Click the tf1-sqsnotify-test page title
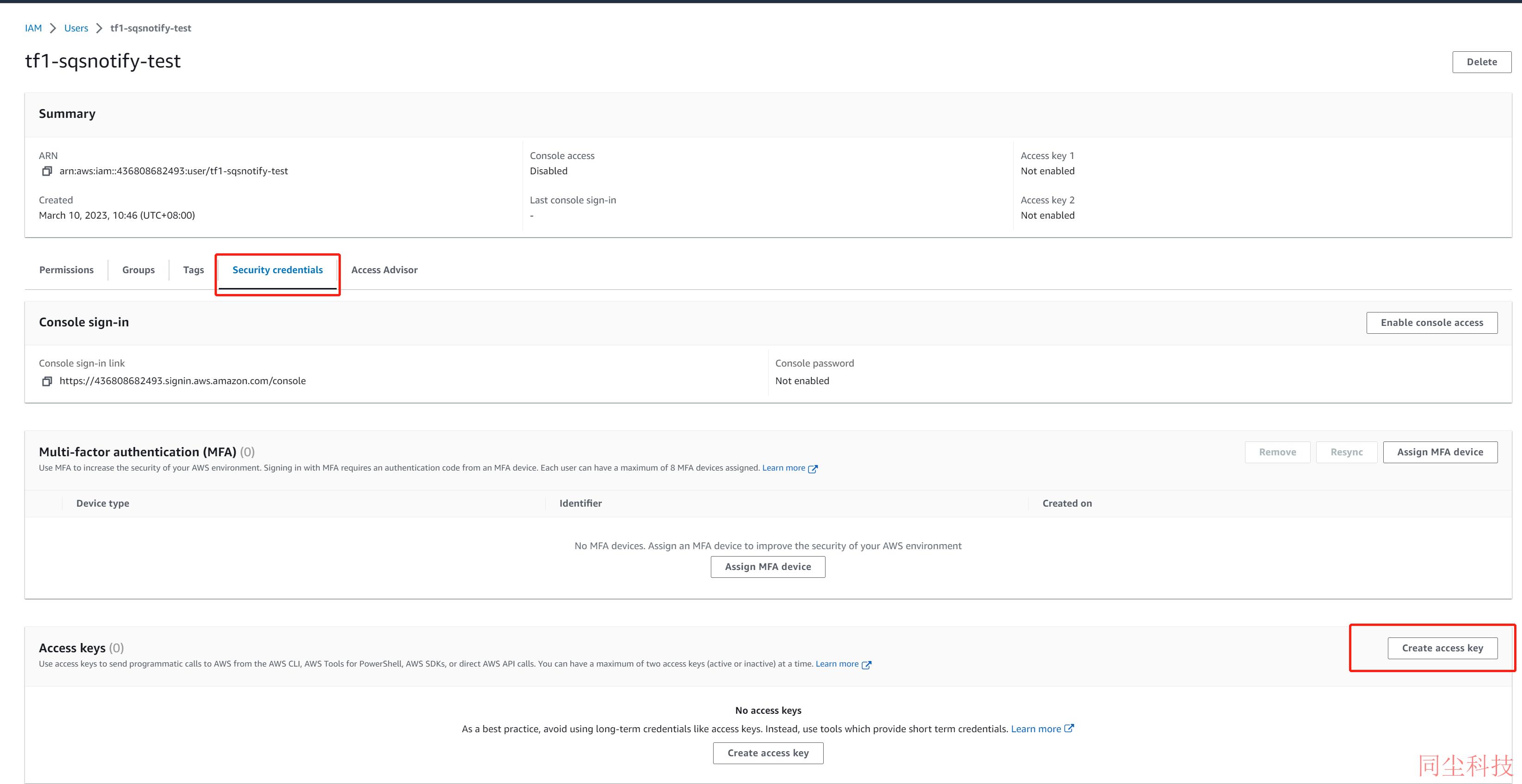The height and width of the screenshot is (784, 1522). [103, 61]
